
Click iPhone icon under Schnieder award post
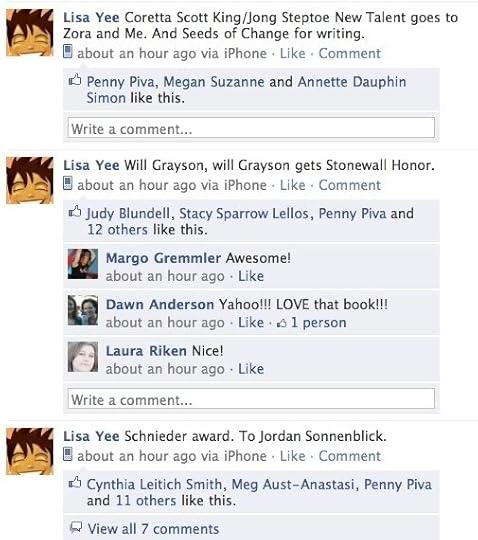[x=68, y=455]
